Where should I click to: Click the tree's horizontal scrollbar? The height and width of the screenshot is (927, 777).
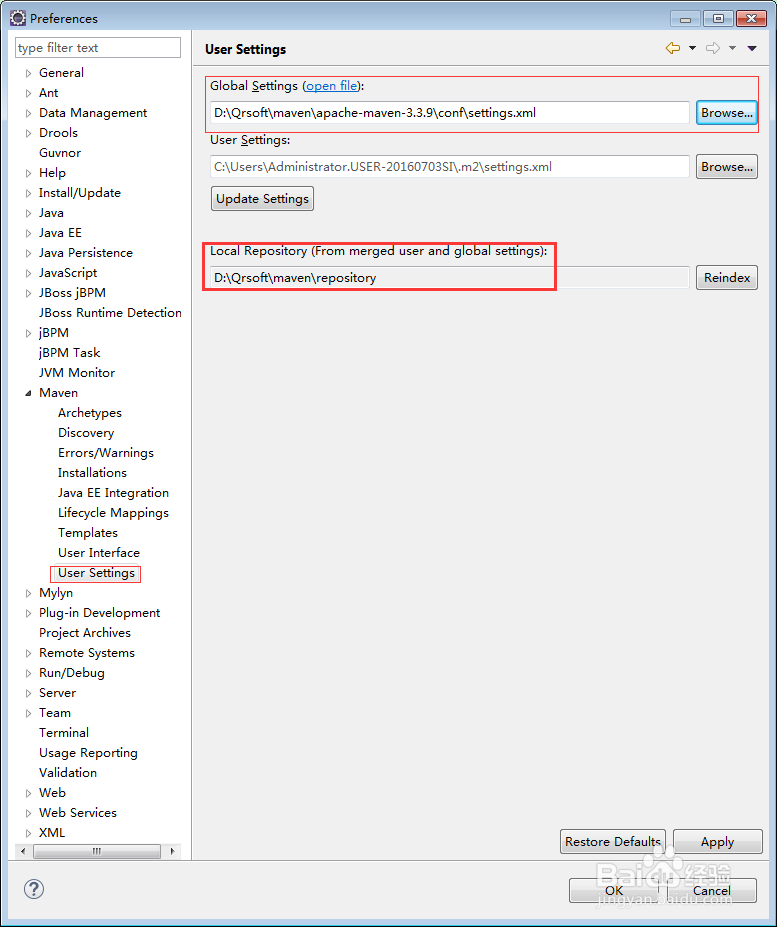point(97,852)
